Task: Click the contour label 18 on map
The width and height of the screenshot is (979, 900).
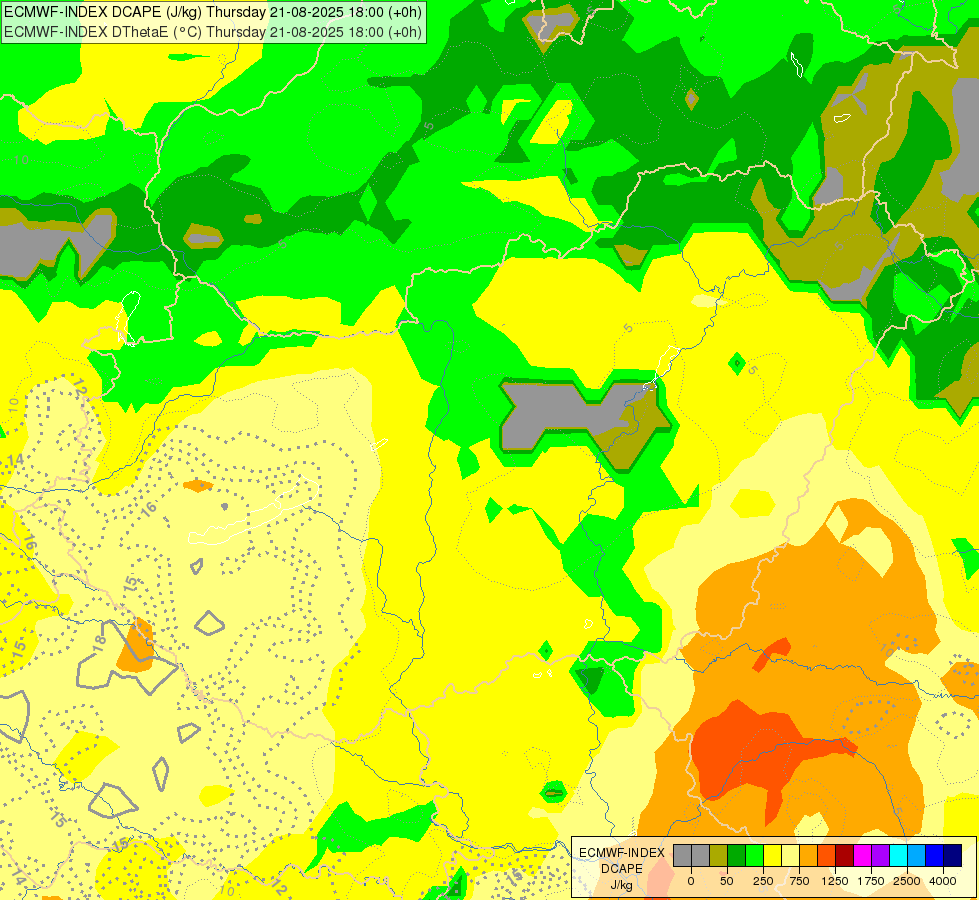Action: tap(100, 643)
